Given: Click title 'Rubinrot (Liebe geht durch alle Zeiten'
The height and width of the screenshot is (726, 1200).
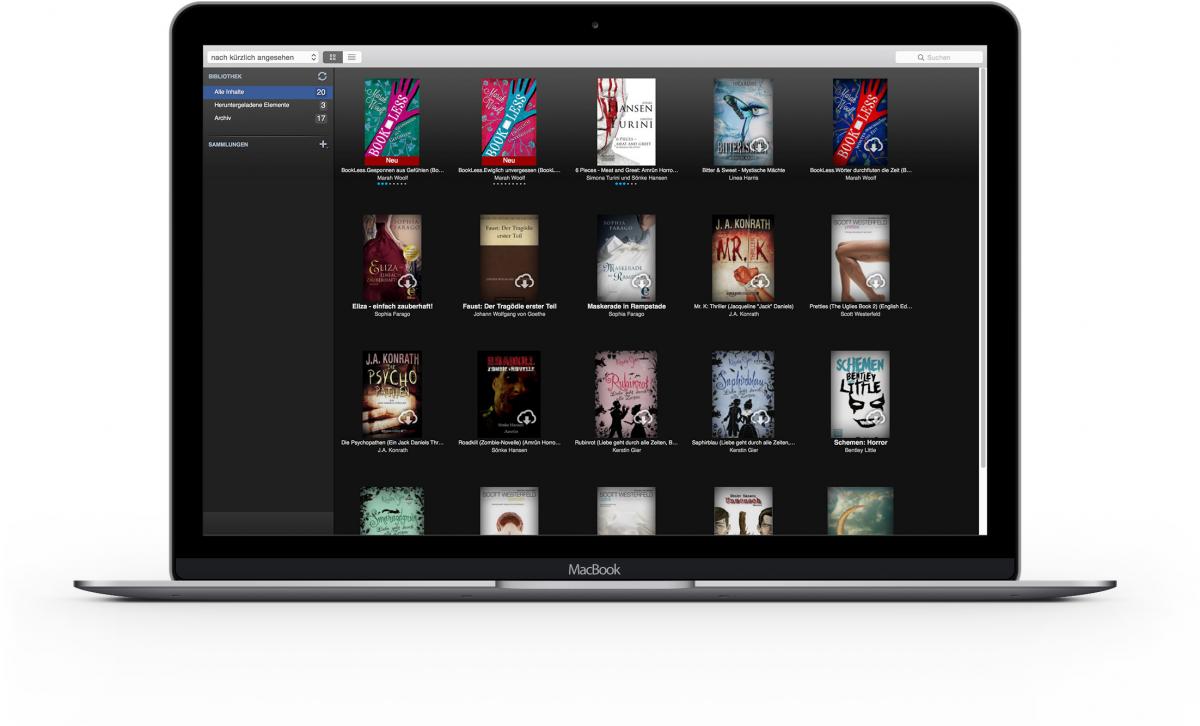Looking at the screenshot, I should click(x=626, y=443).
